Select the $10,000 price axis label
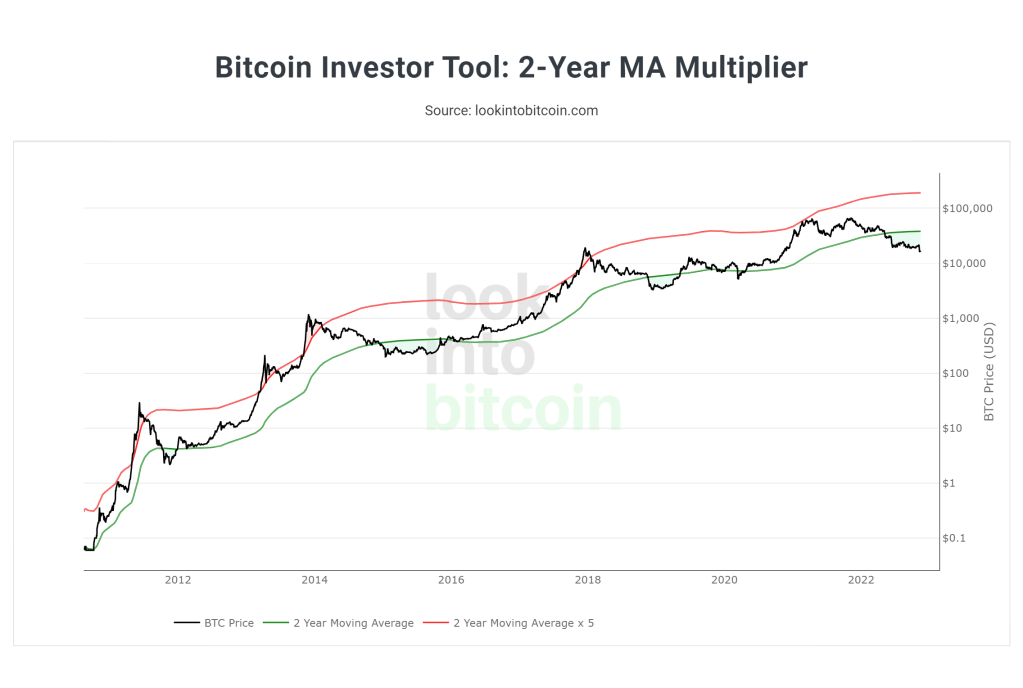 coord(963,263)
